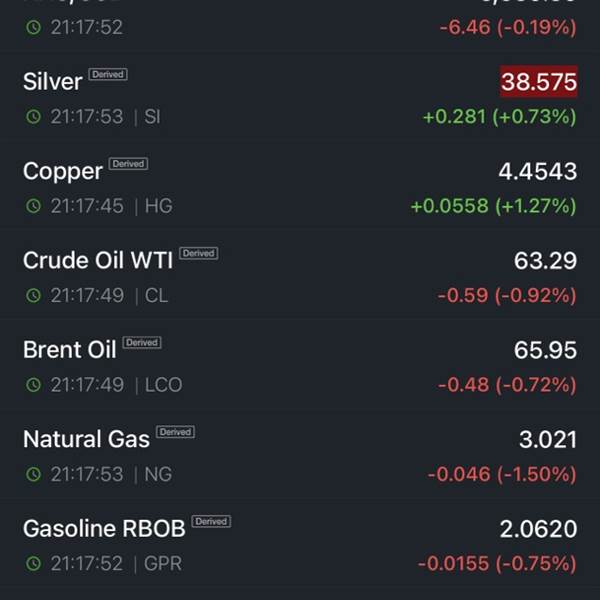This screenshot has width=600, height=600.
Task: Open the Brent Oil quote
Action: coord(300,366)
